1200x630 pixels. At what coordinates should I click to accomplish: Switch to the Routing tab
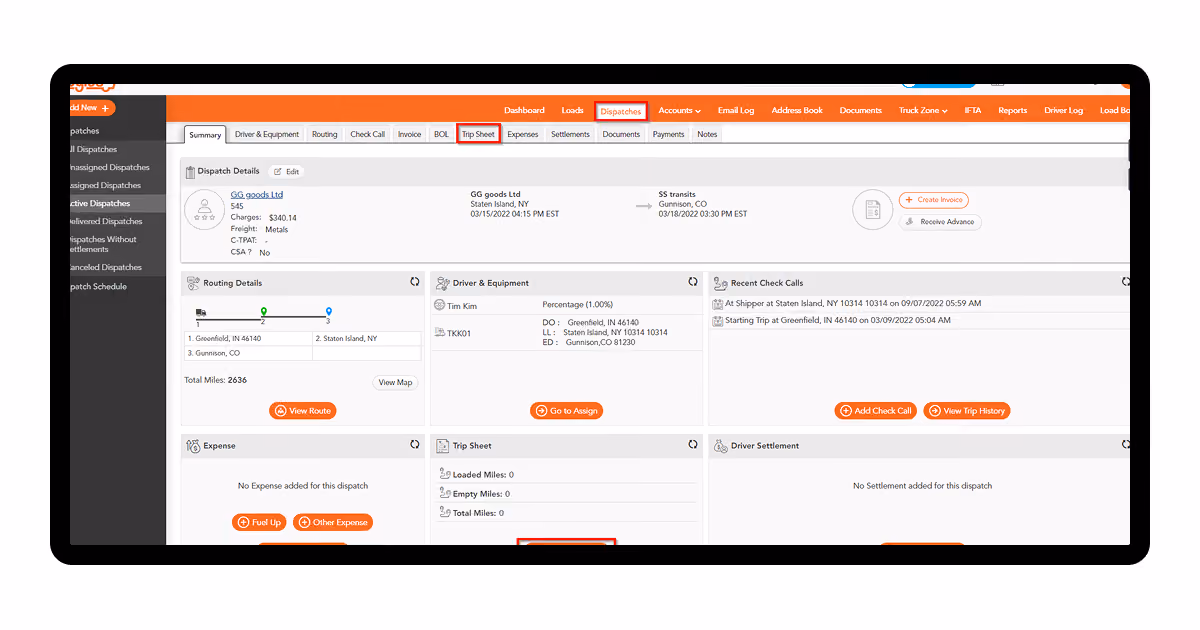coord(324,134)
